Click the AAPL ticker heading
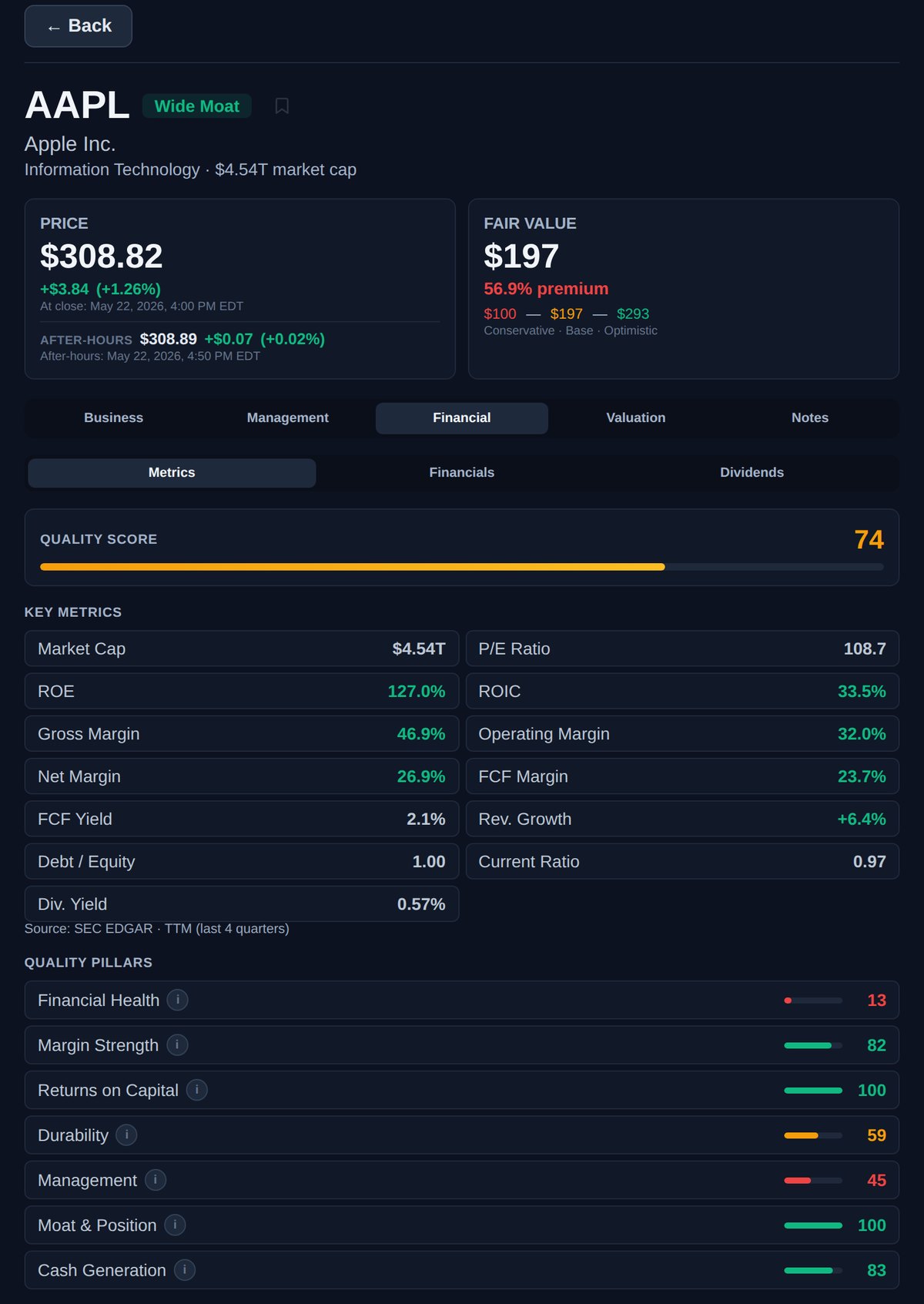 77,106
